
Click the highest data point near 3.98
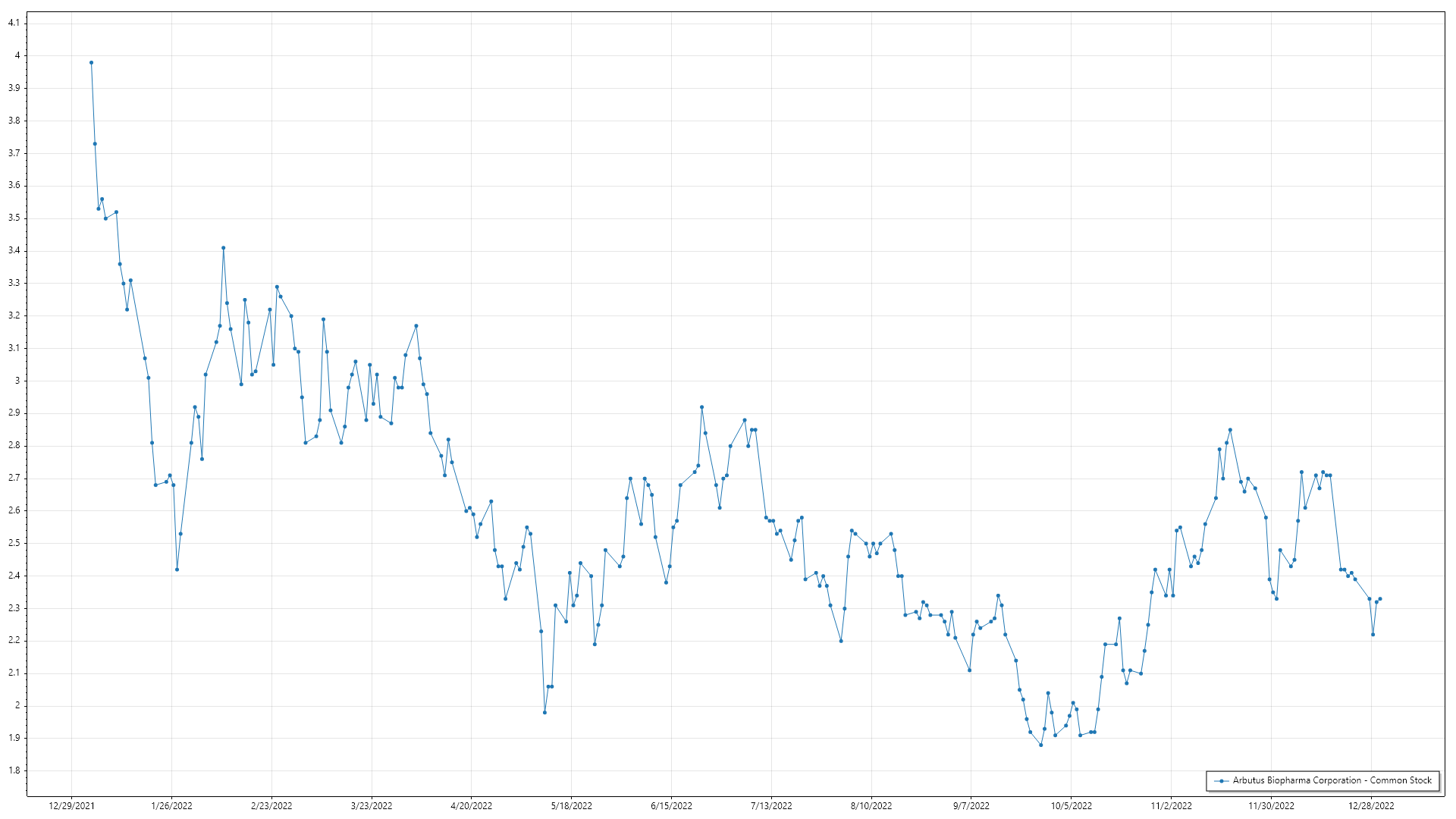pyautogui.click(x=91, y=63)
